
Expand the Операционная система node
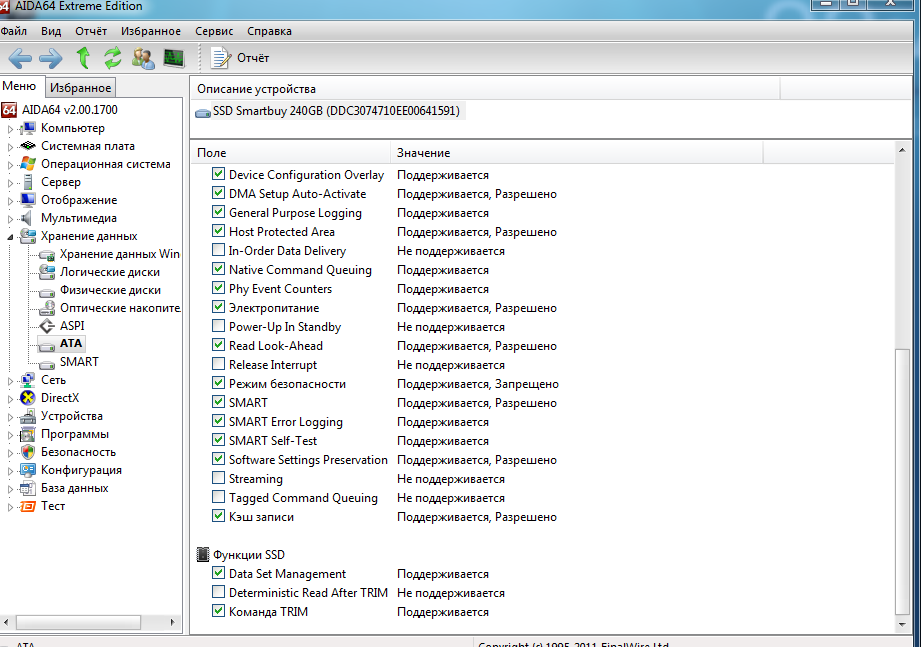(x=10, y=165)
